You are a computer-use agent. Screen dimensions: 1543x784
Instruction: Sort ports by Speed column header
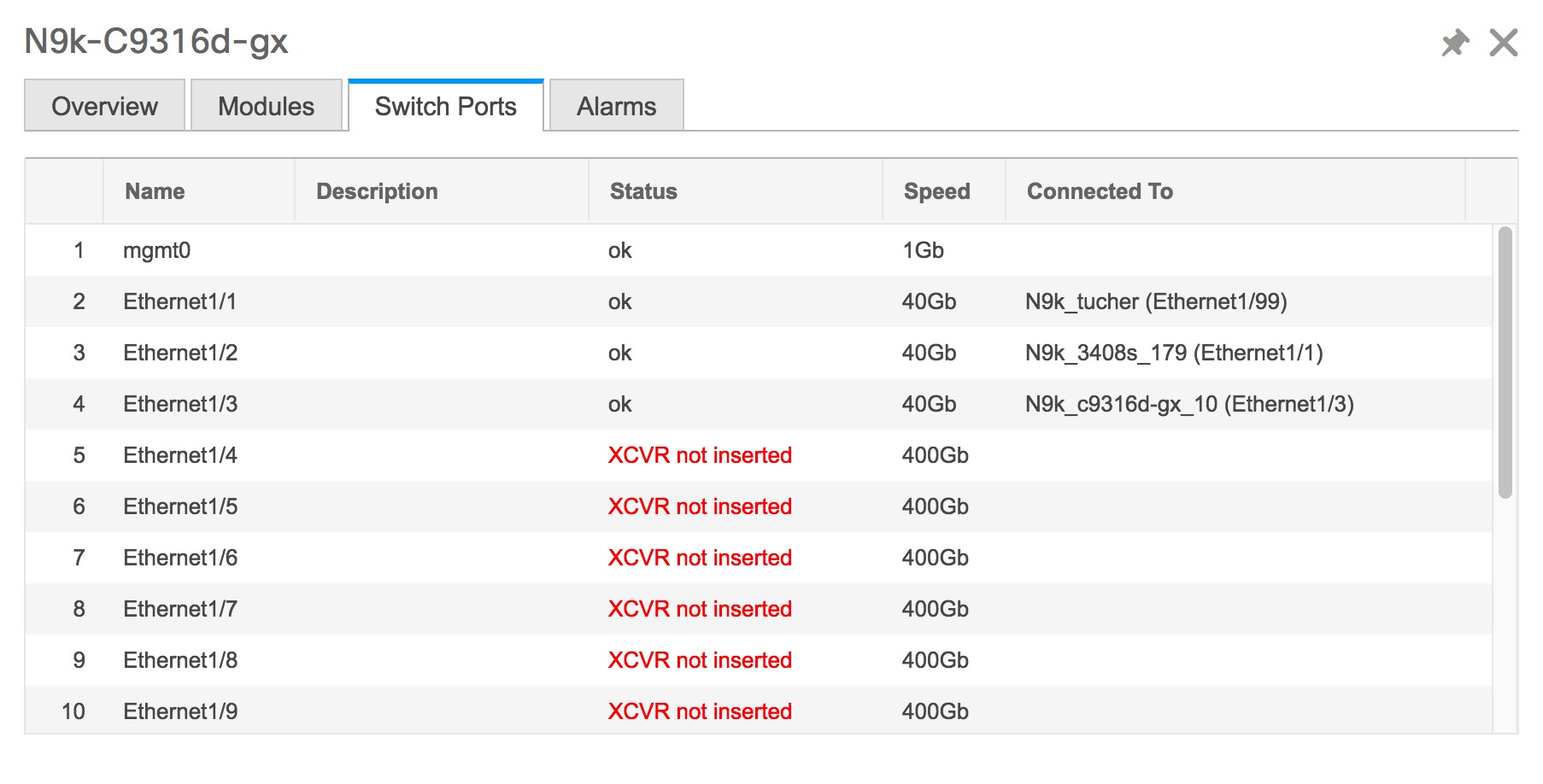[936, 191]
